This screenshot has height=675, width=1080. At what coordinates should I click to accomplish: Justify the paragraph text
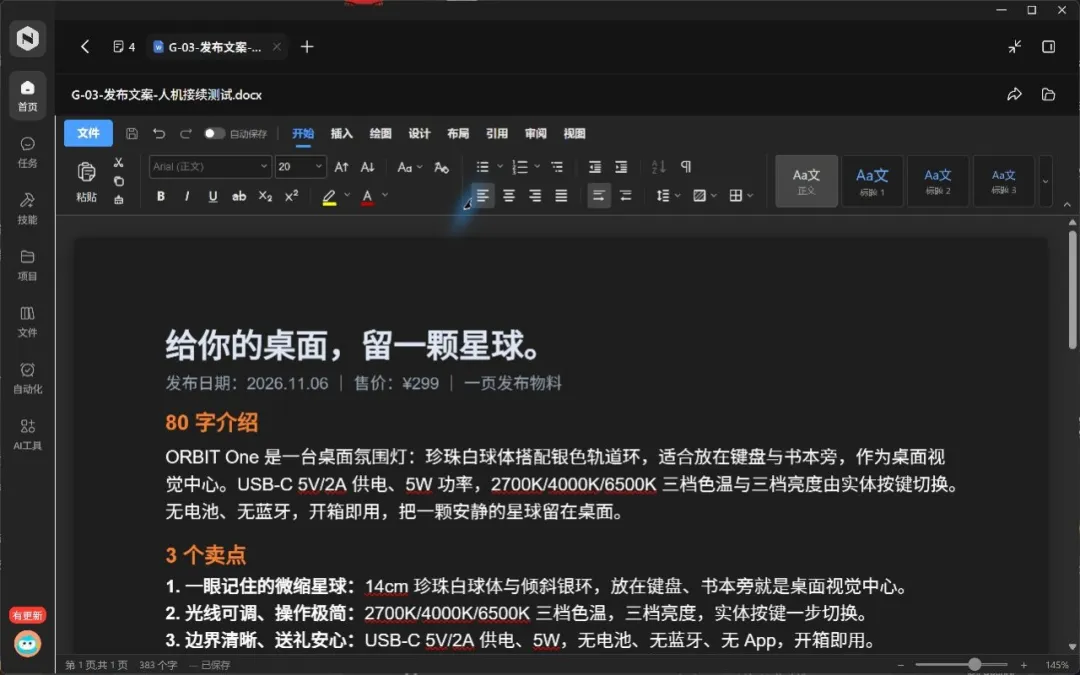pyautogui.click(x=561, y=196)
